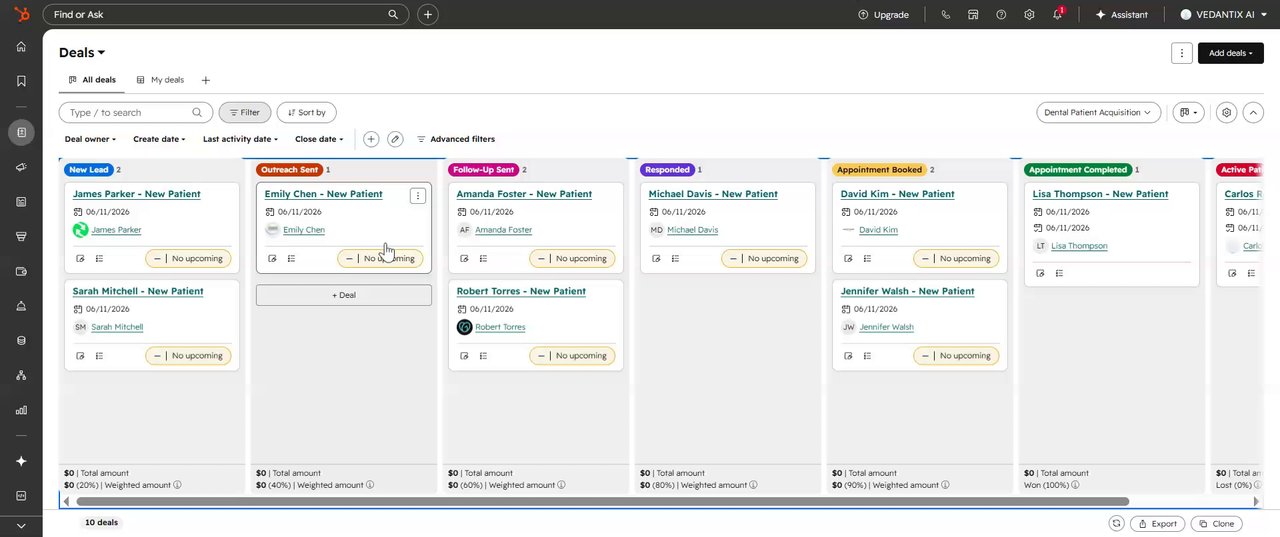Open the settings gear in top navigation

coord(1029,15)
